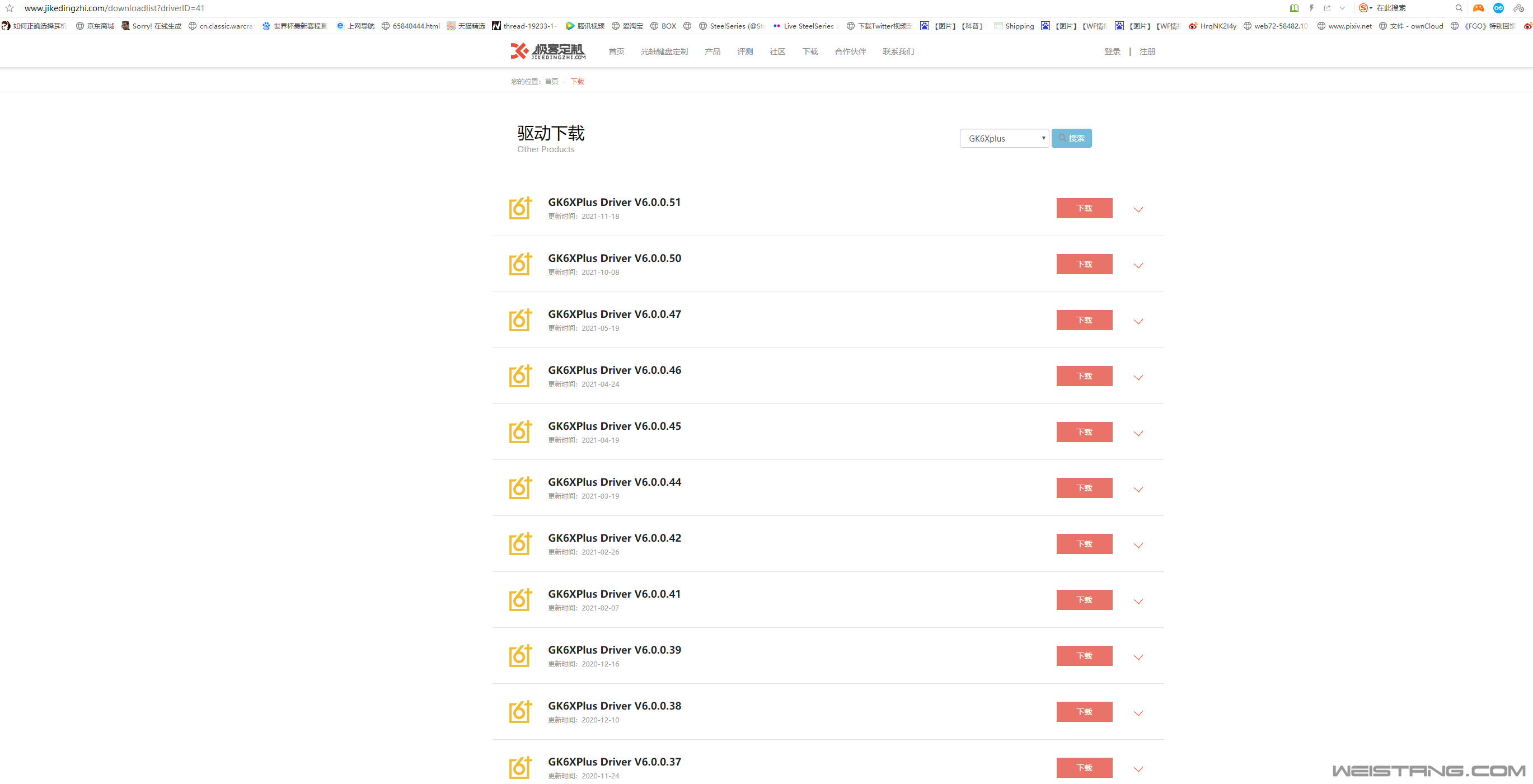Click the bookmark star icon in the address bar
The image size is (1533, 784).
[x=10, y=8]
